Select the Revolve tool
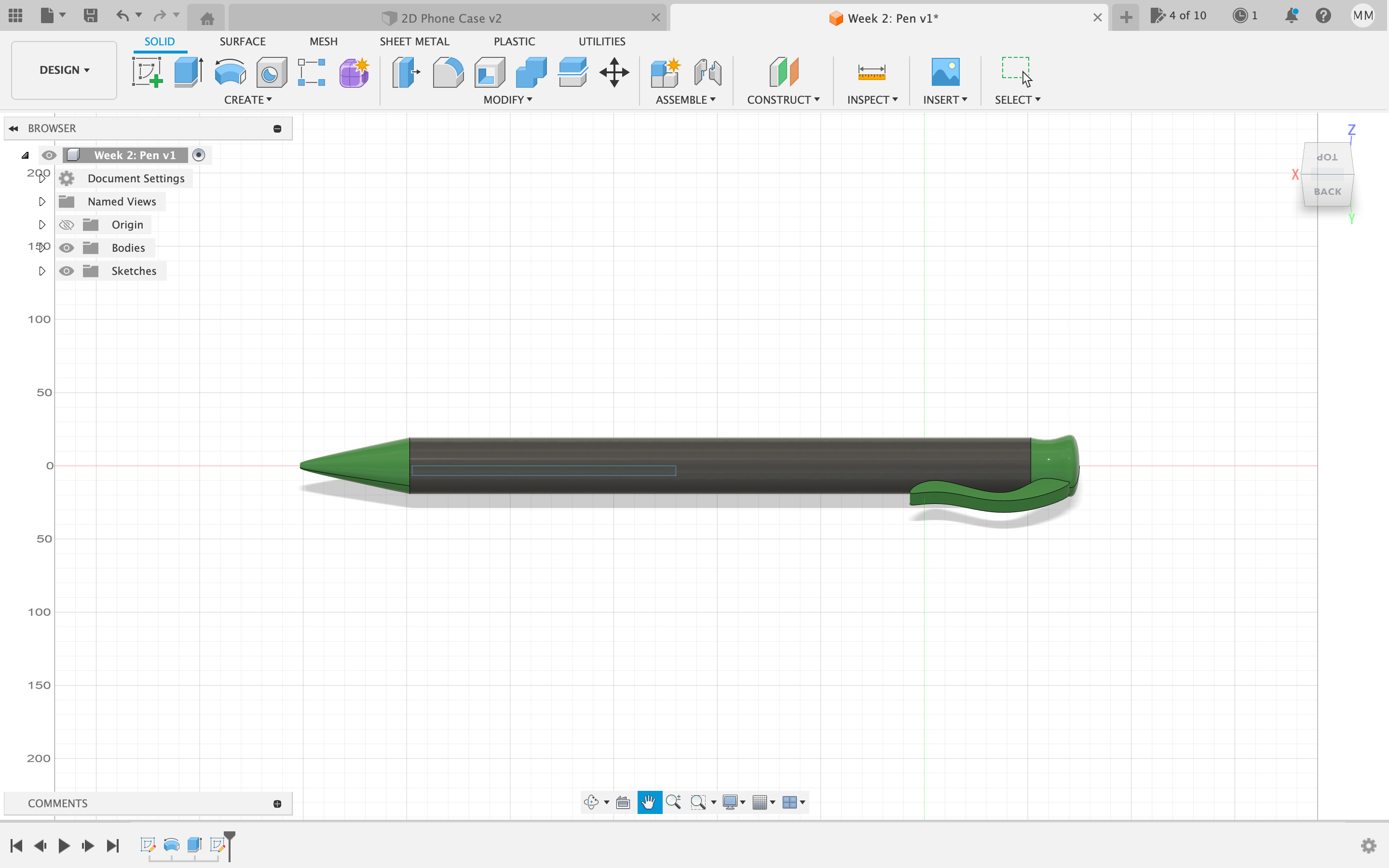This screenshot has height=868, width=1389. 230,72
